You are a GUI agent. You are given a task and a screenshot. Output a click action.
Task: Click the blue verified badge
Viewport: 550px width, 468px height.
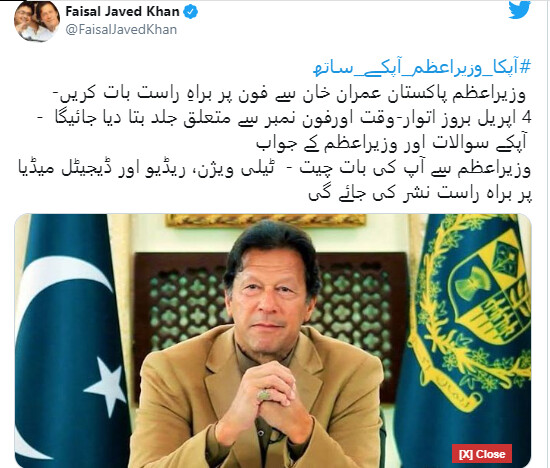click(190, 12)
